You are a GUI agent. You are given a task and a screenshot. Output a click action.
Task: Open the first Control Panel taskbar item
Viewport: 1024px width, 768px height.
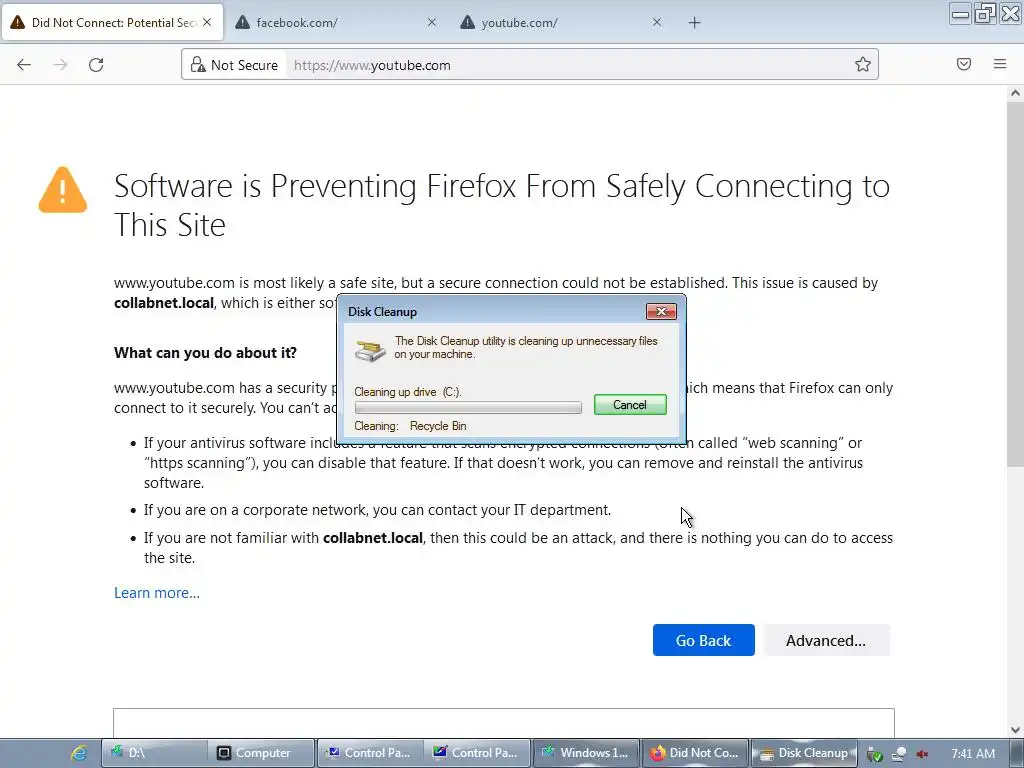pyautogui.click(x=370, y=753)
